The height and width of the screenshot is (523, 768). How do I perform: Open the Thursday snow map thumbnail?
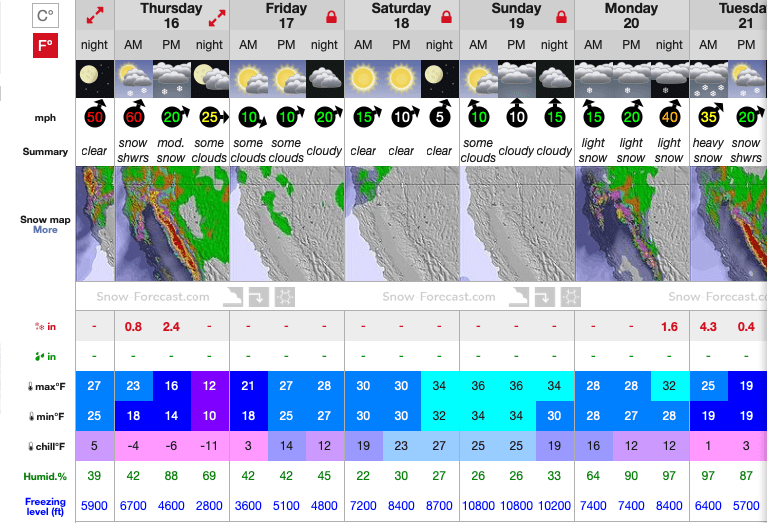[172, 224]
